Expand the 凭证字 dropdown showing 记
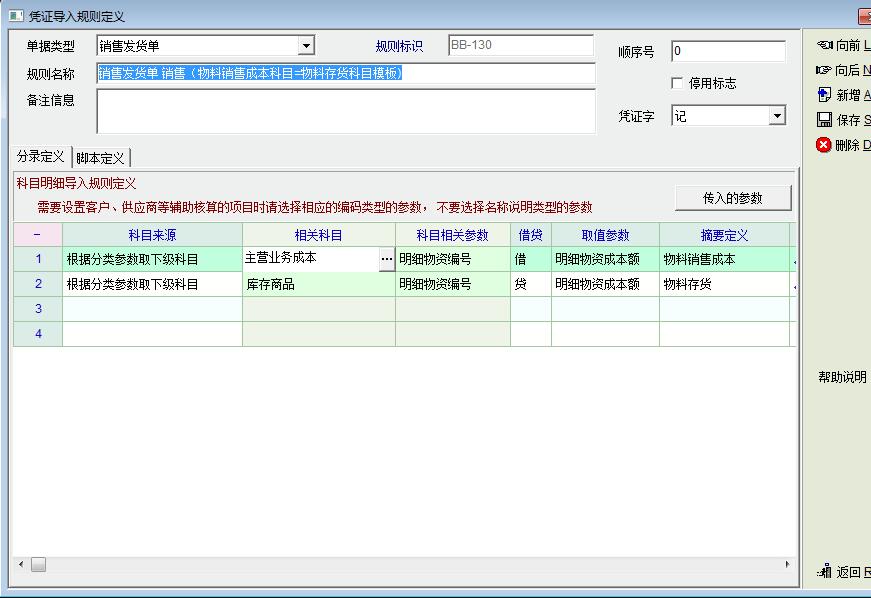 pyautogui.click(x=777, y=116)
